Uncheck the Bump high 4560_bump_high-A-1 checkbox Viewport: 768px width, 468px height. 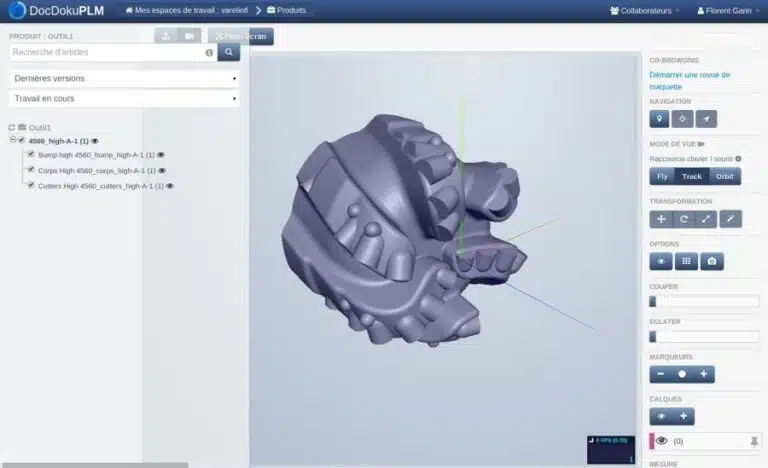31,155
